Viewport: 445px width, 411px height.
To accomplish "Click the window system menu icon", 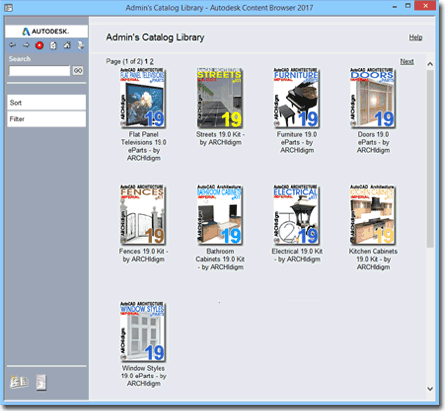I will tap(9, 8).
